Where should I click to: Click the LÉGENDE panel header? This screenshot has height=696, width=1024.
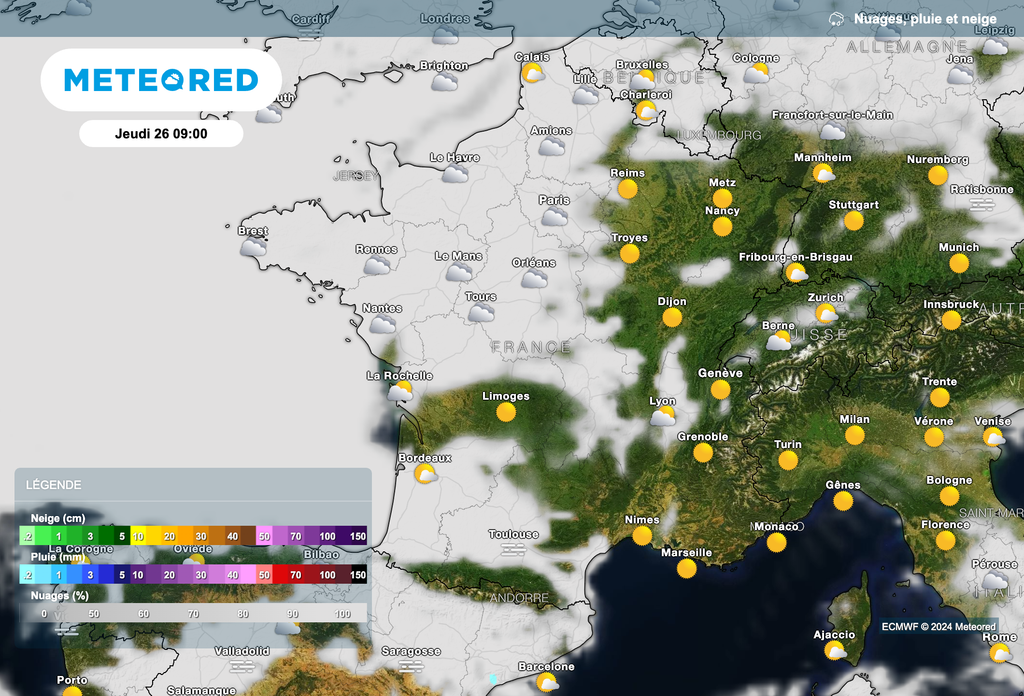(53, 484)
